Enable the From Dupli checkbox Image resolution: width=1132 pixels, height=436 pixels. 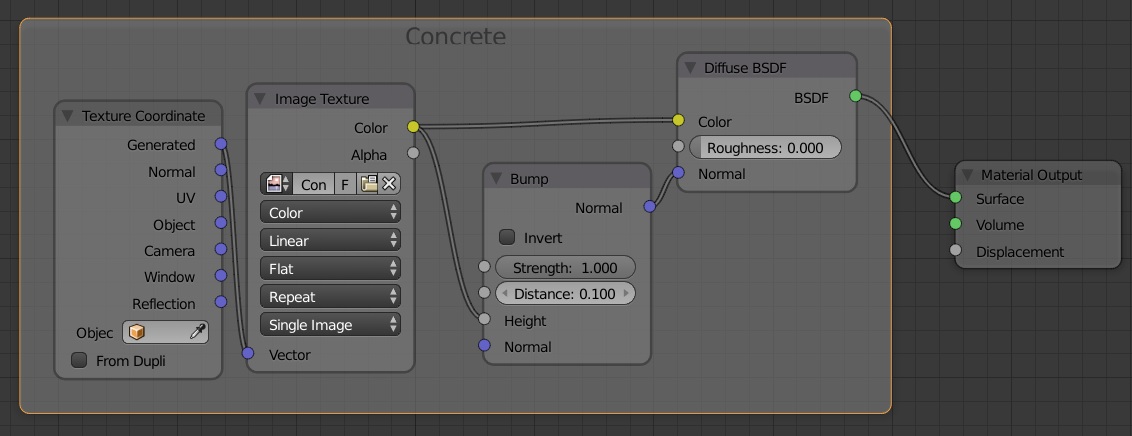[79, 360]
